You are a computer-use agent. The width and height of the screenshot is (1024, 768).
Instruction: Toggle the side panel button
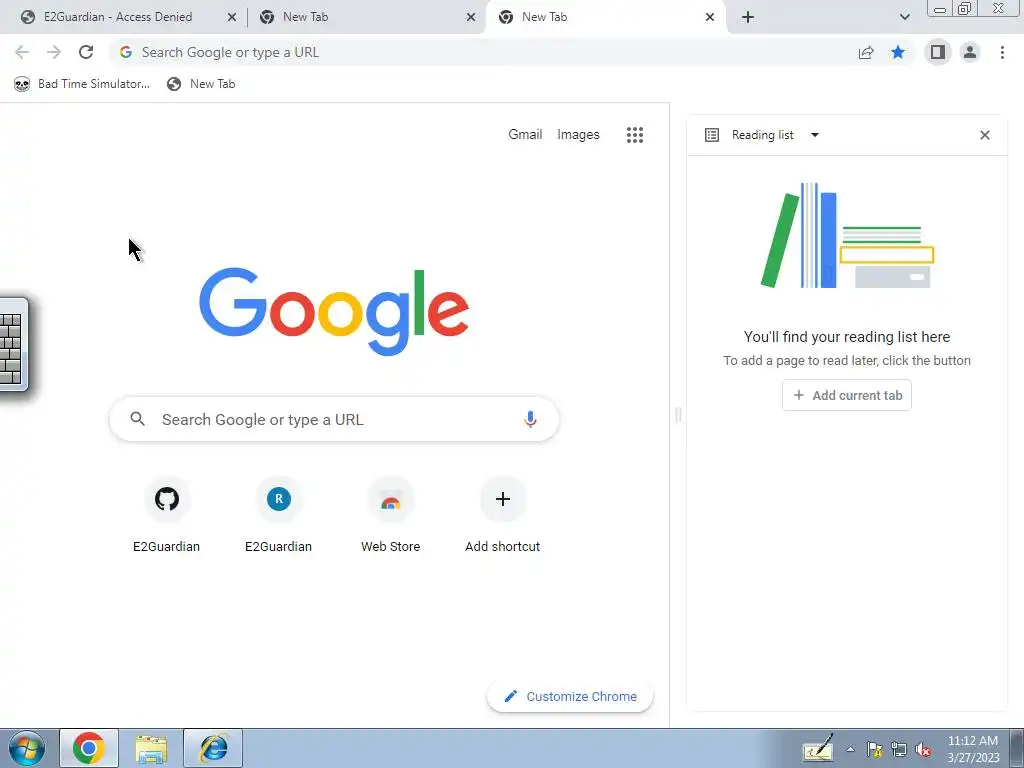click(x=938, y=52)
